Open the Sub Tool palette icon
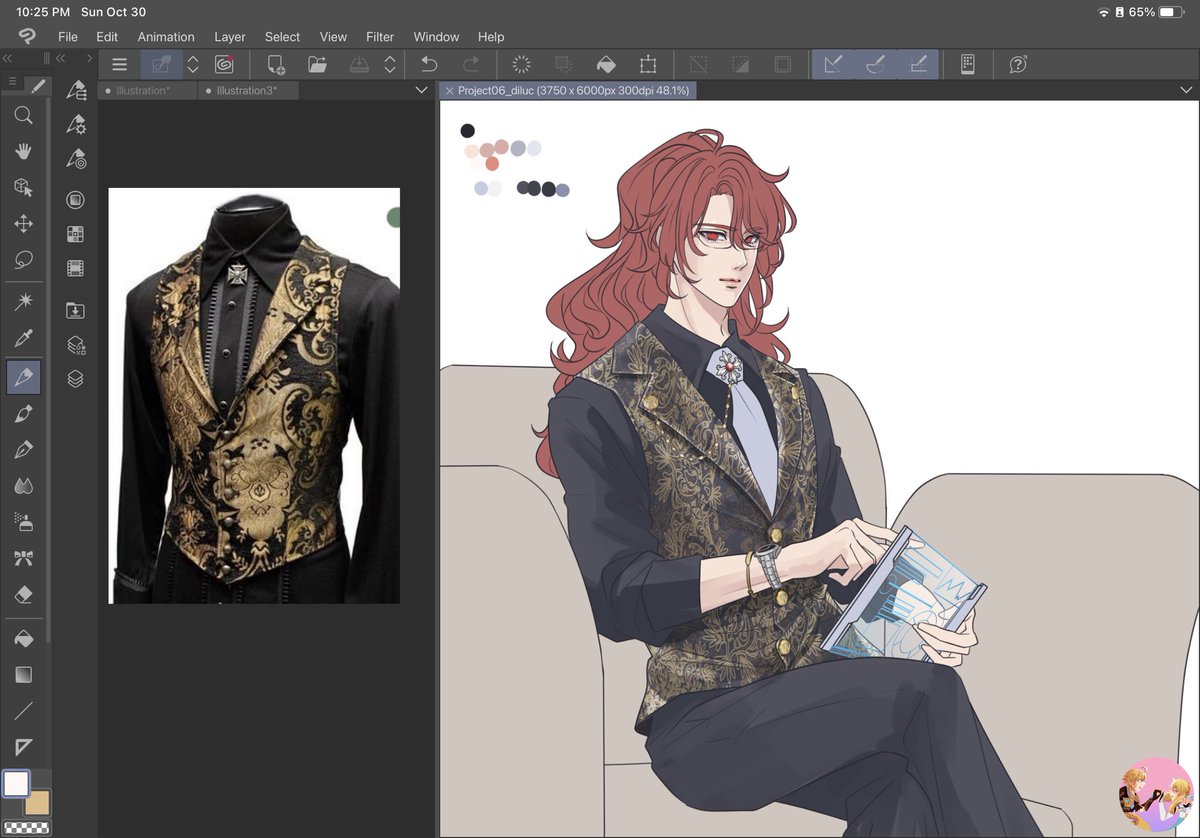Viewport: 1200px width, 838px height. 76,90
